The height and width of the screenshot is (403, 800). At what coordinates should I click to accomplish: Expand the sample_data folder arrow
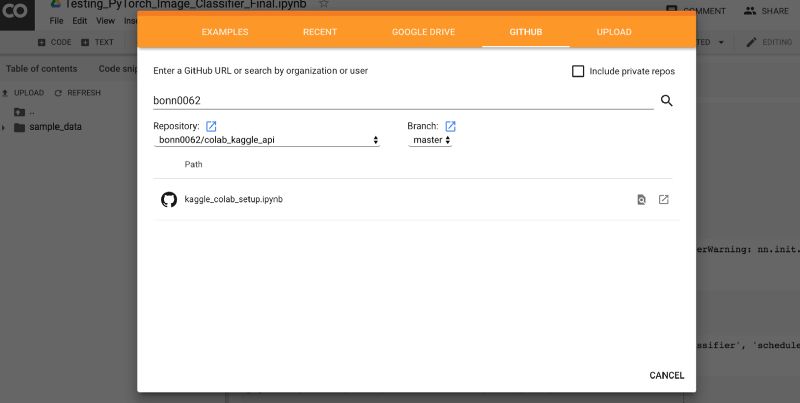pyautogui.click(x=4, y=127)
